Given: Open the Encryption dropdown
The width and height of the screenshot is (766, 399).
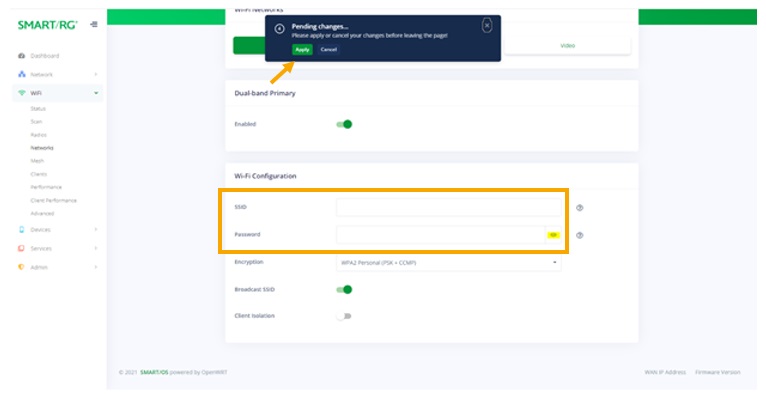Looking at the screenshot, I should (x=448, y=263).
